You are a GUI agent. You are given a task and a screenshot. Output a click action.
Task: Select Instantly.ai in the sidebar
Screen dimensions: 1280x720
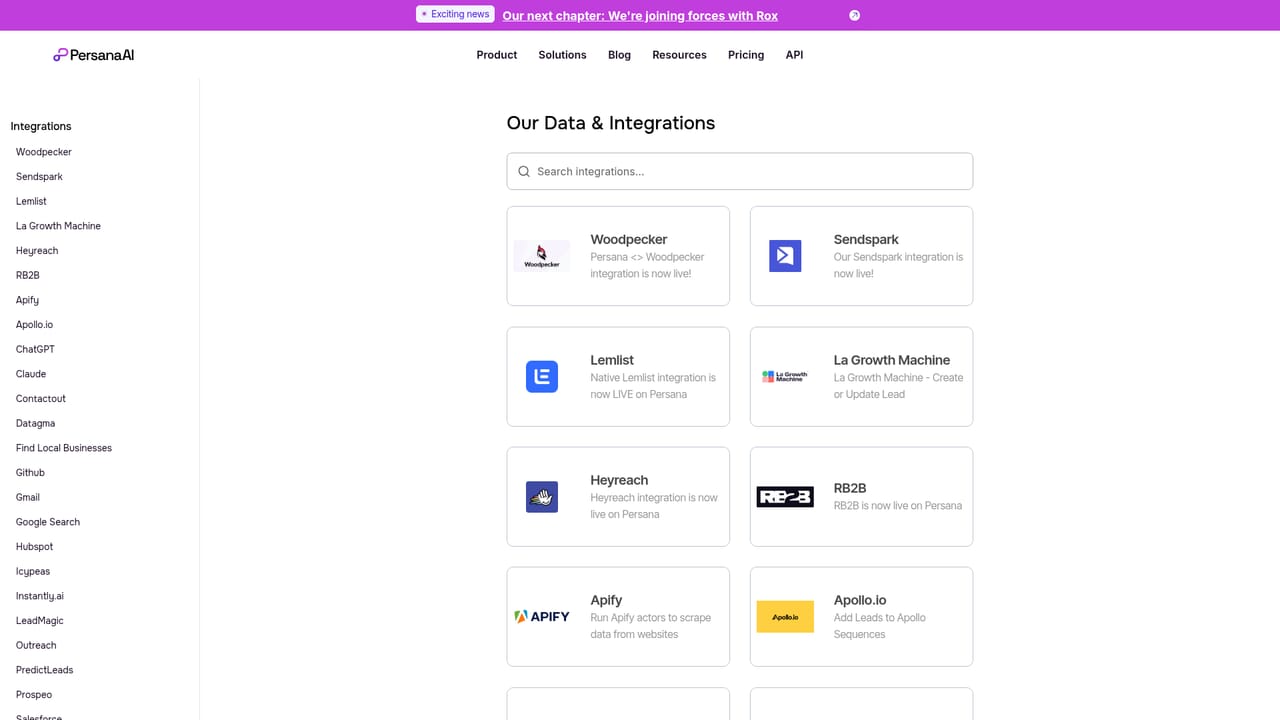coord(40,596)
